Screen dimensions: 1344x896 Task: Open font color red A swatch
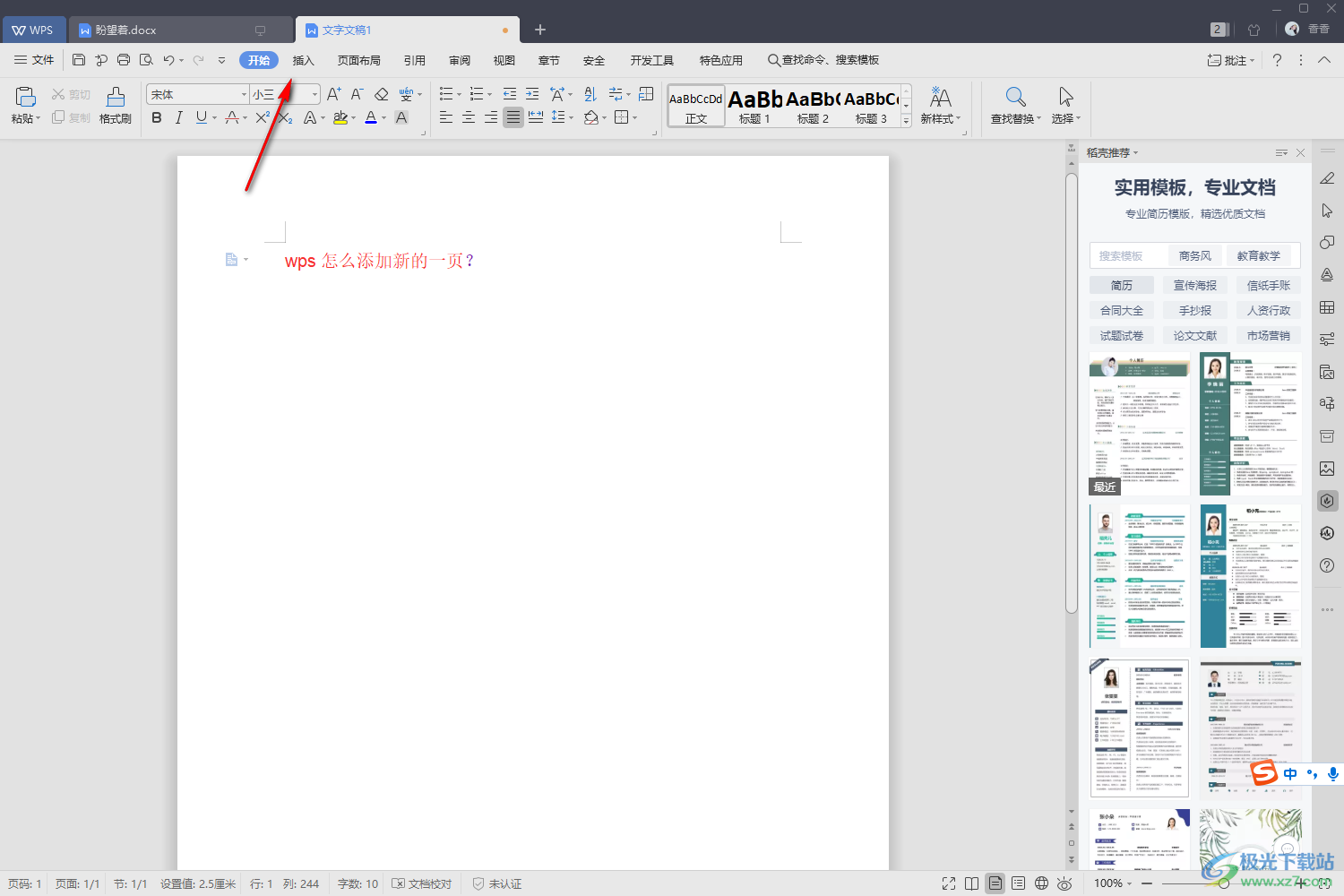(371, 117)
